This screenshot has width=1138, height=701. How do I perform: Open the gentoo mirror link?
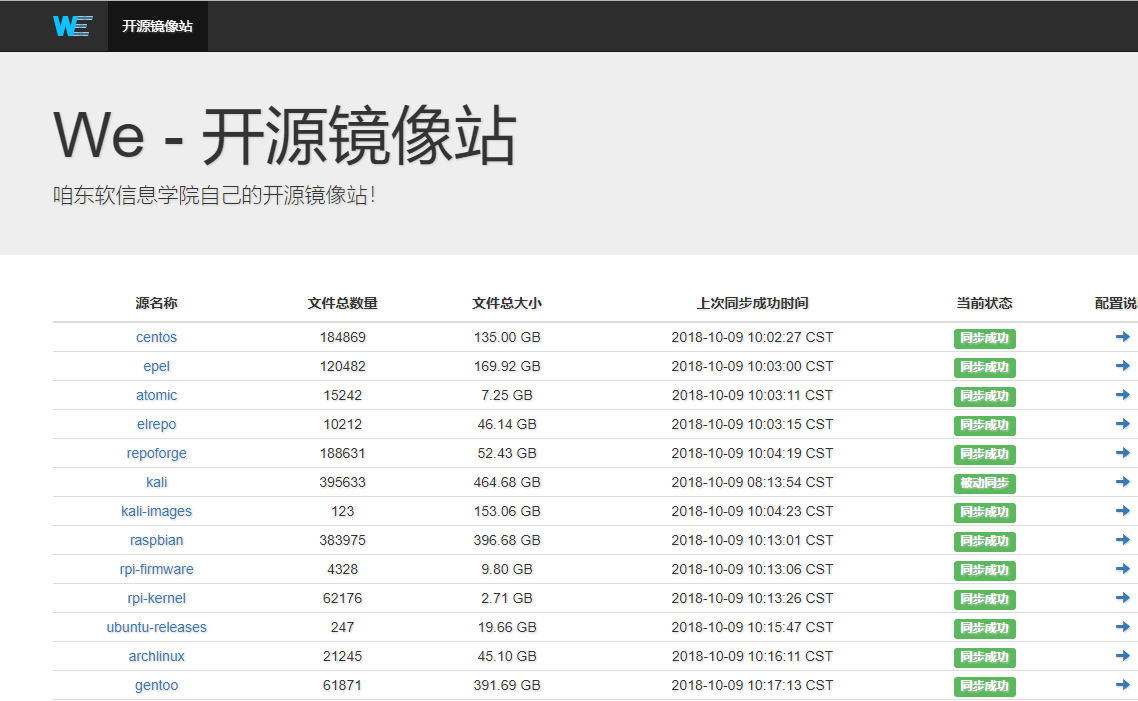click(156, 686)
